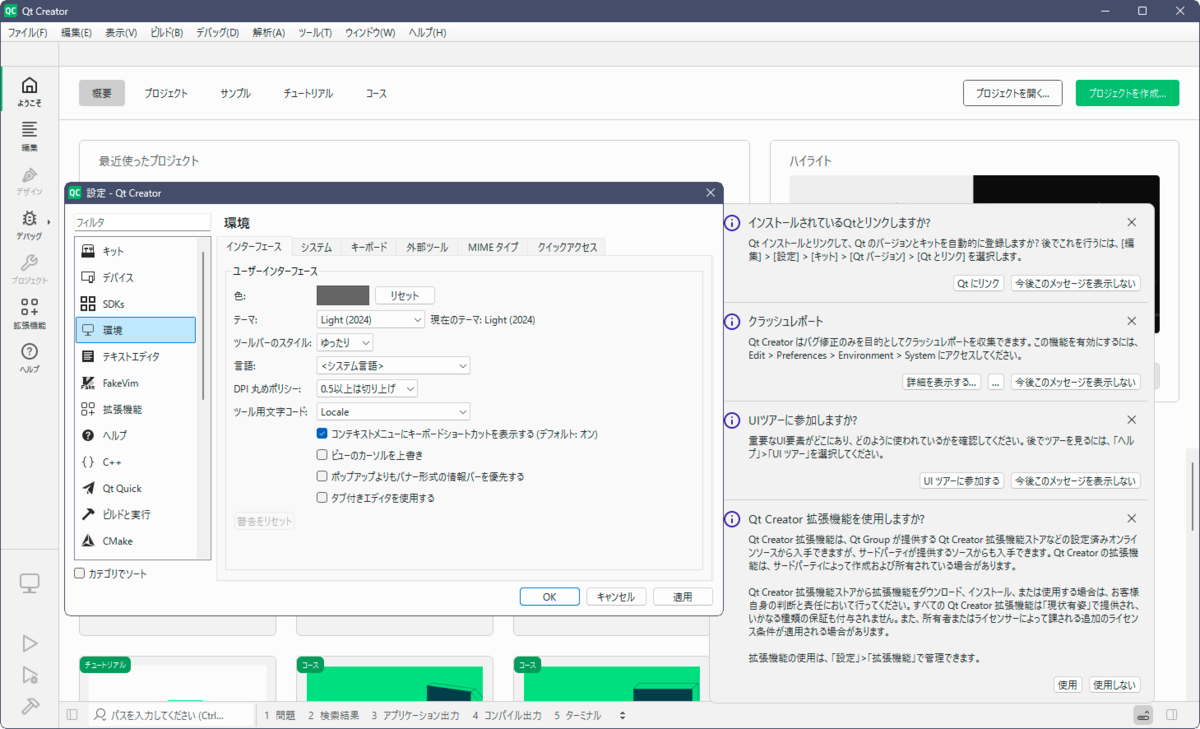Click the kit selector monitor icon
This screenshot has height=729, width=1200.
point(29,583)
